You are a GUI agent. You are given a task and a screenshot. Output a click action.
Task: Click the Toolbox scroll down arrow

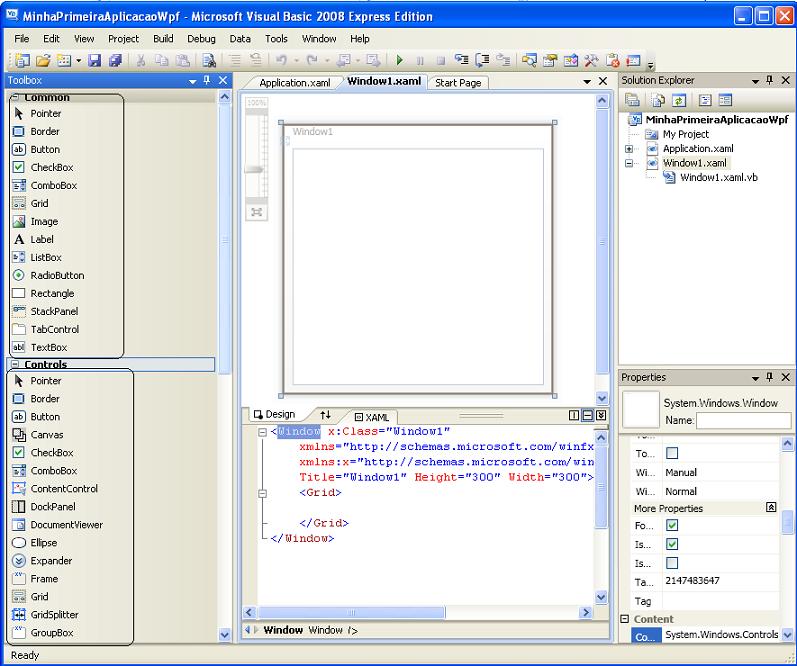[x=224, y=634]
